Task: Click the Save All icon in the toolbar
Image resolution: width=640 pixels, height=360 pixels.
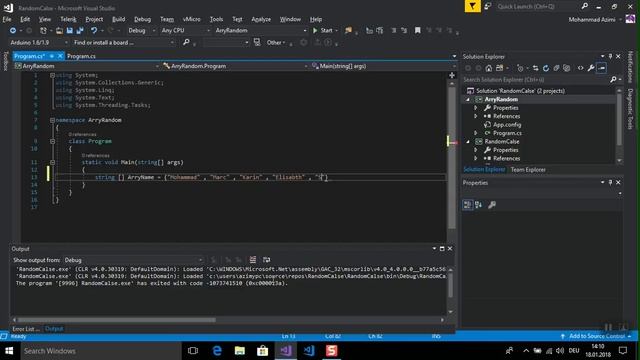Action: click(x=80, y=31)
